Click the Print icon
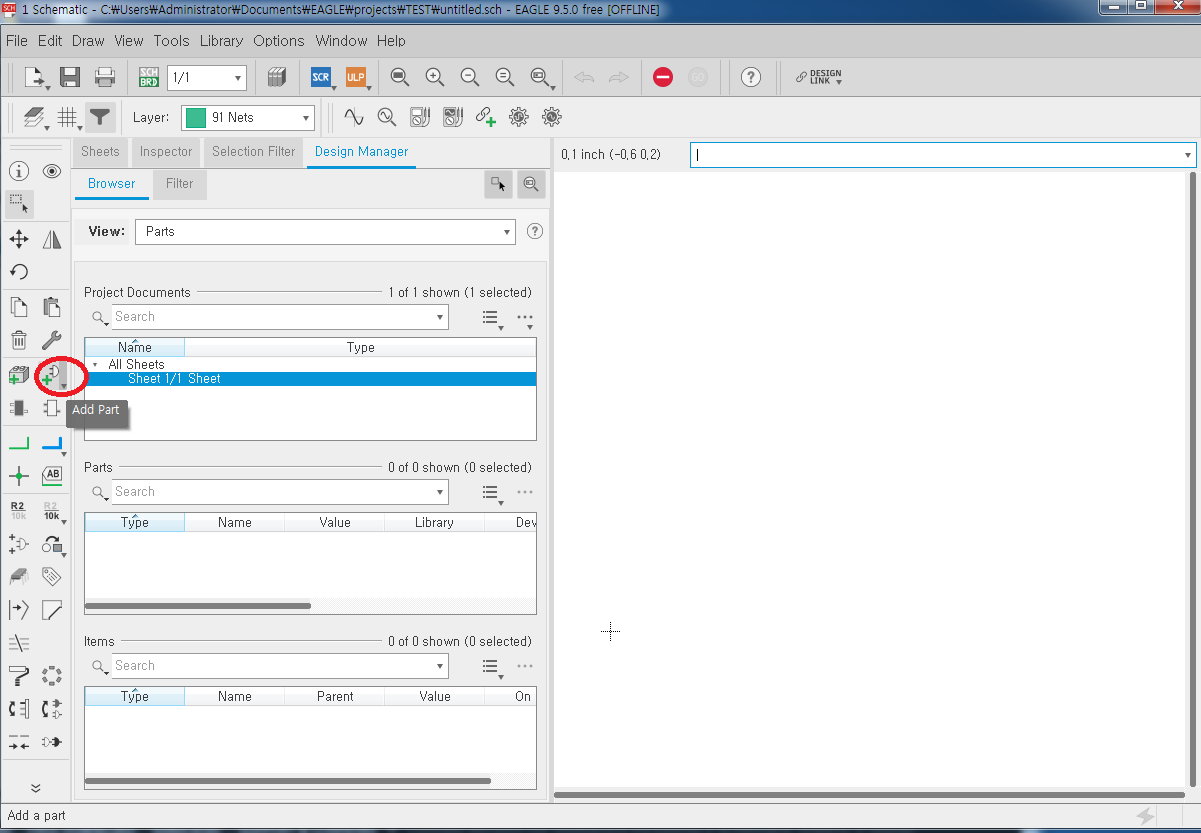1201x833 pixels. coord(105,77)
